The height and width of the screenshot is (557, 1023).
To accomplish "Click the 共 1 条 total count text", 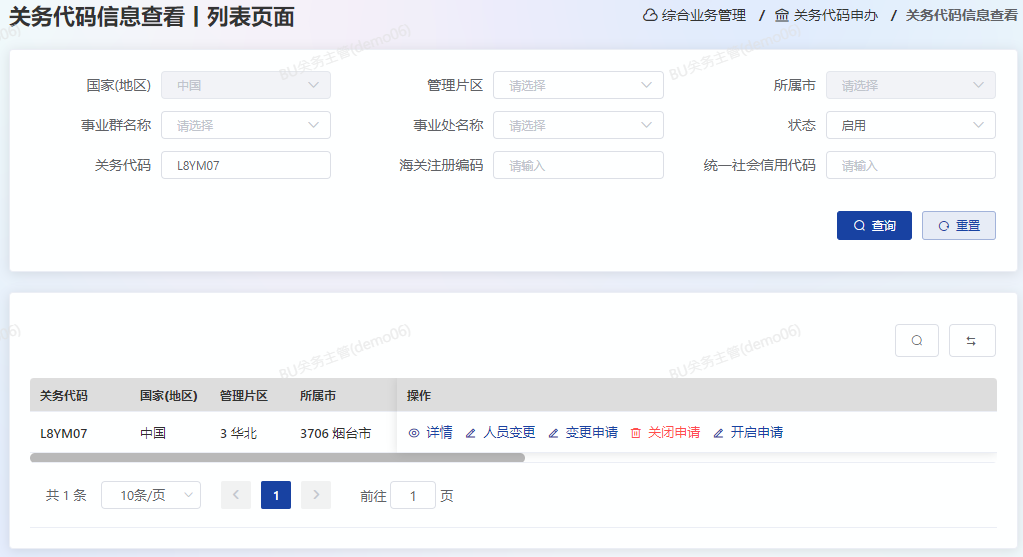I will pyautogui.click(x=66, y=496).
